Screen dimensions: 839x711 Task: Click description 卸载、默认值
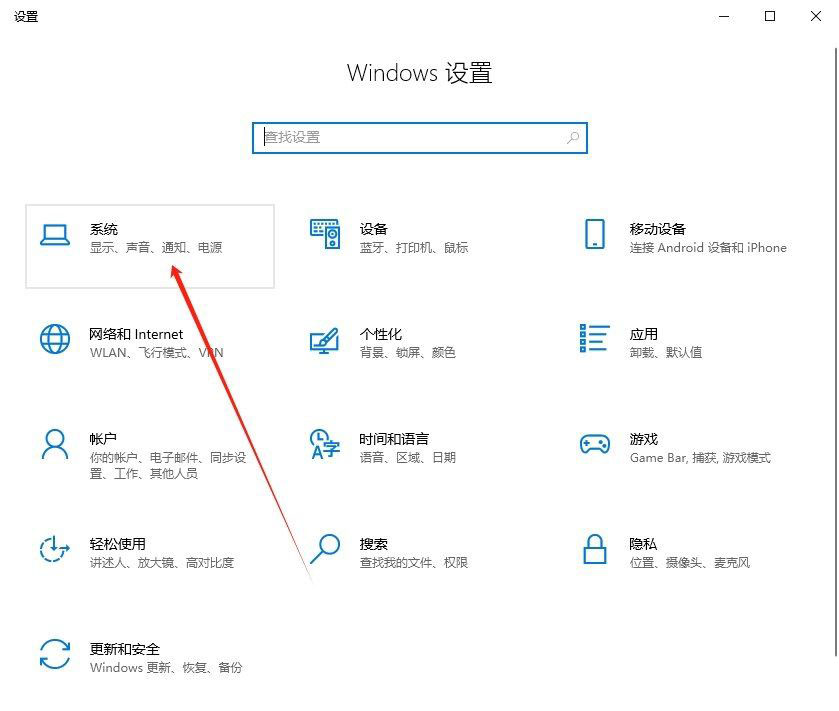pyautogui.click(x=666, y=353)
